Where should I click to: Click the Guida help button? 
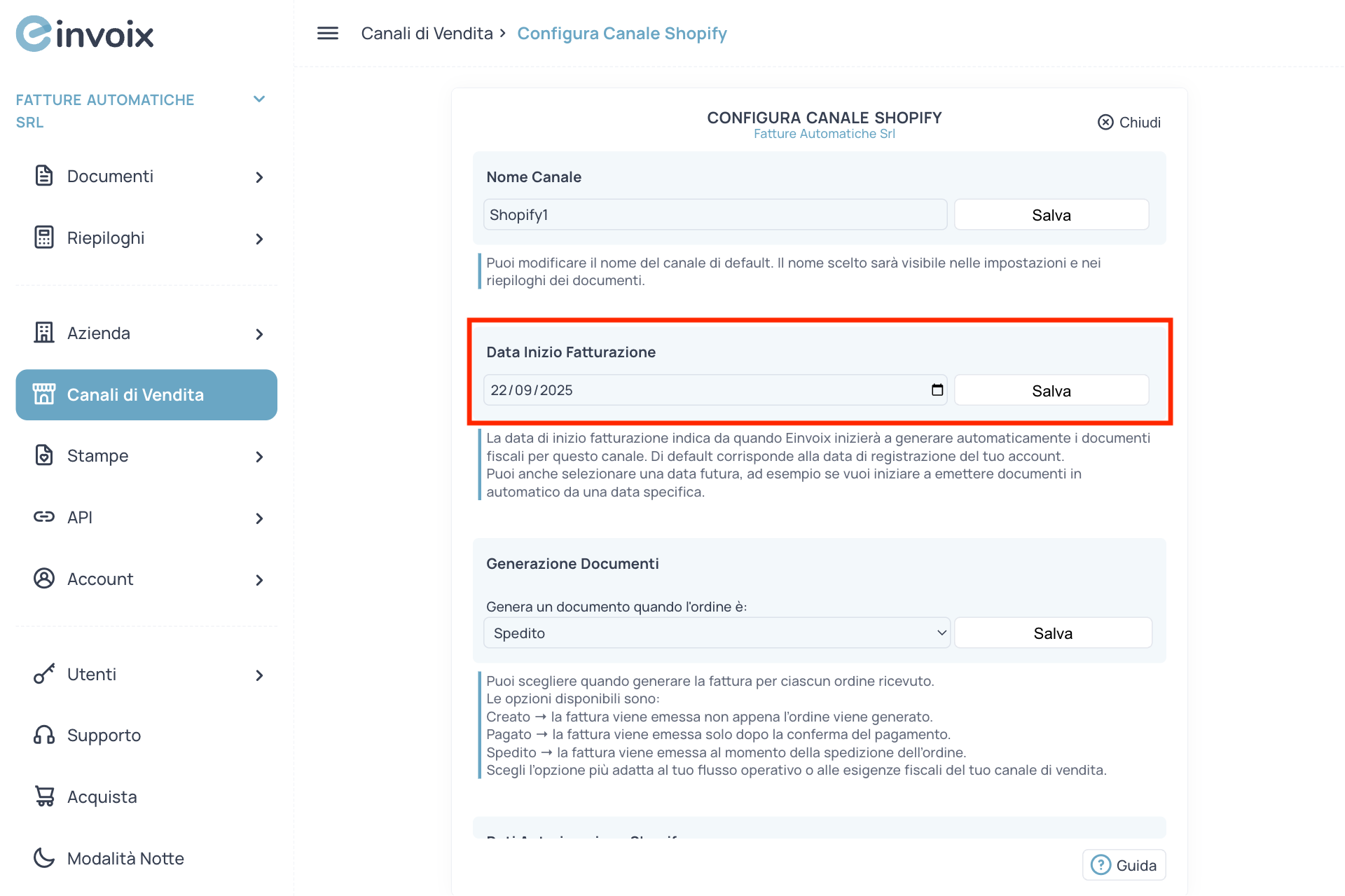pos(1124,864)
